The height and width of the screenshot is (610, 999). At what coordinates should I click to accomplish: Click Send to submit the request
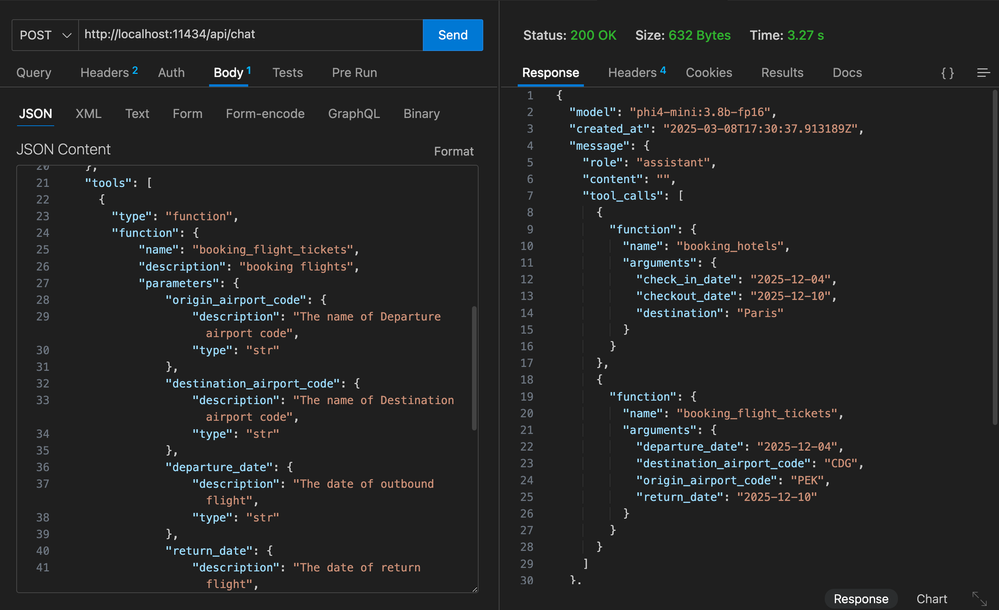pyautogui.click(x=452, y=35)
